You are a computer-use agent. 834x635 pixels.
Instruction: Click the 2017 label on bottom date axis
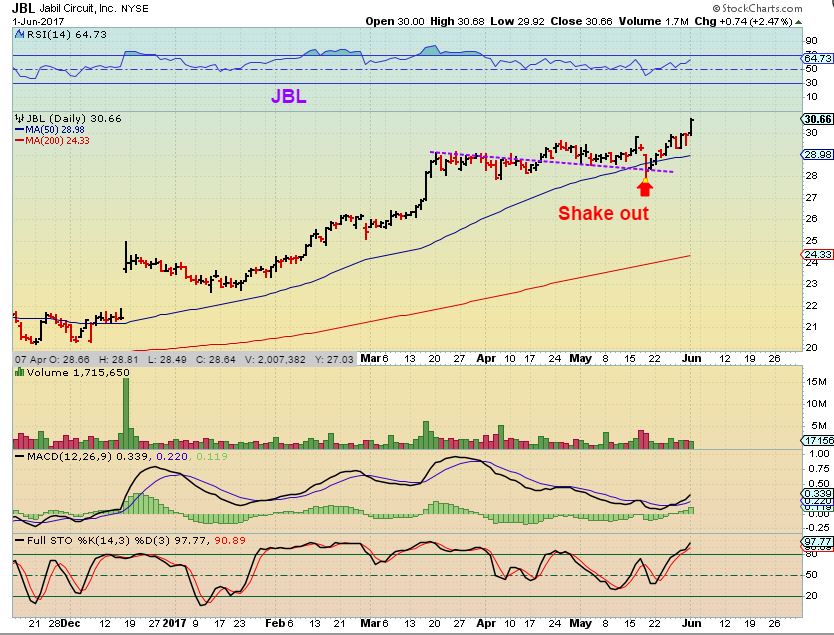pos(174,623)
